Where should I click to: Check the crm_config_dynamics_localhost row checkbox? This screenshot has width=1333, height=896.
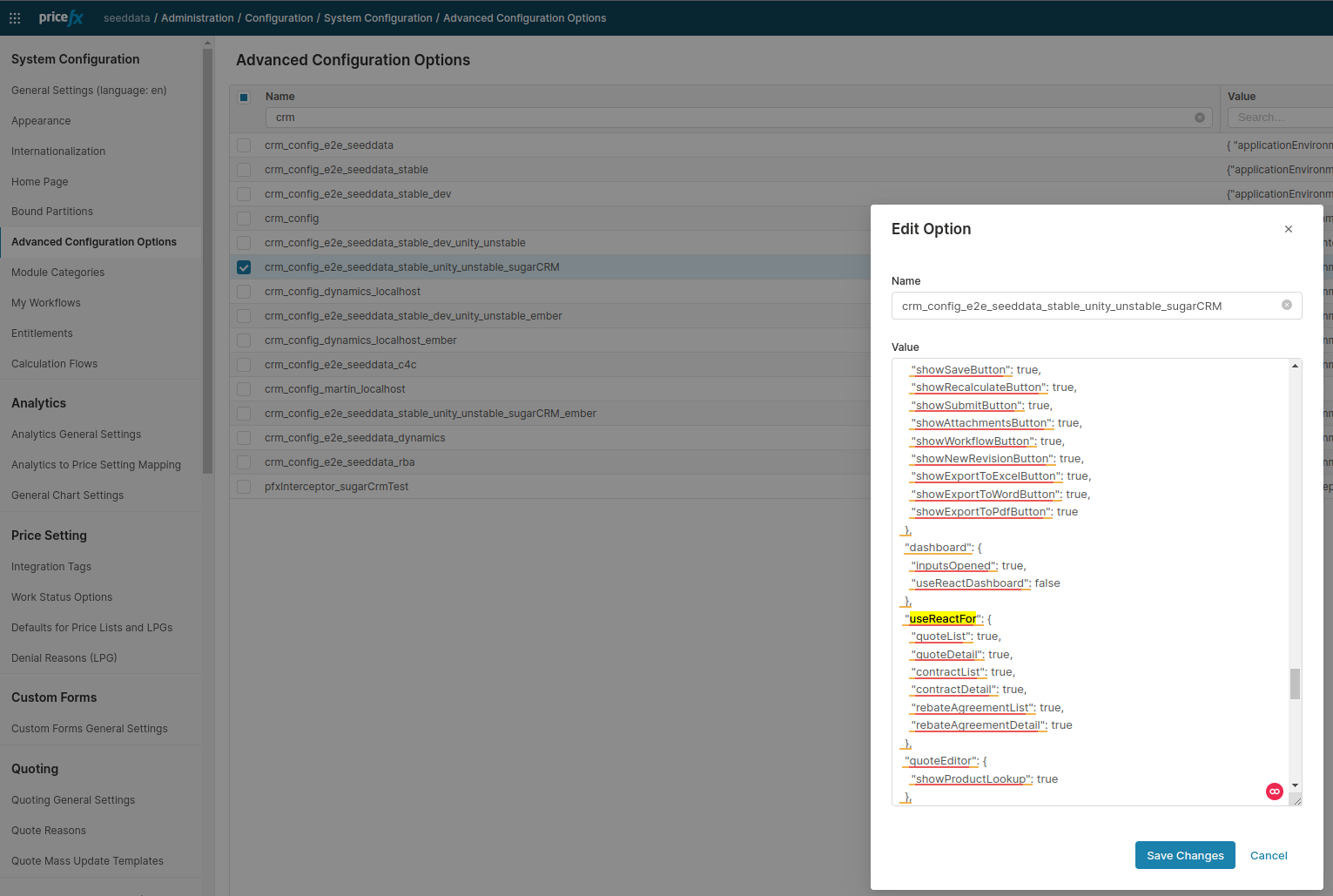click(x=244, y=292)
